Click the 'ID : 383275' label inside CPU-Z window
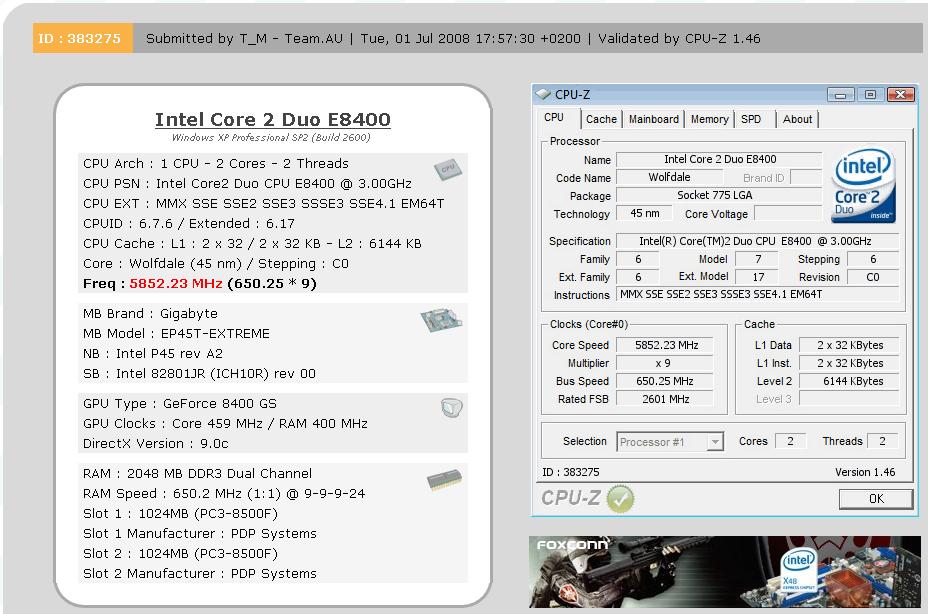Viewport: 928px width, 614px height. [571, 472]
